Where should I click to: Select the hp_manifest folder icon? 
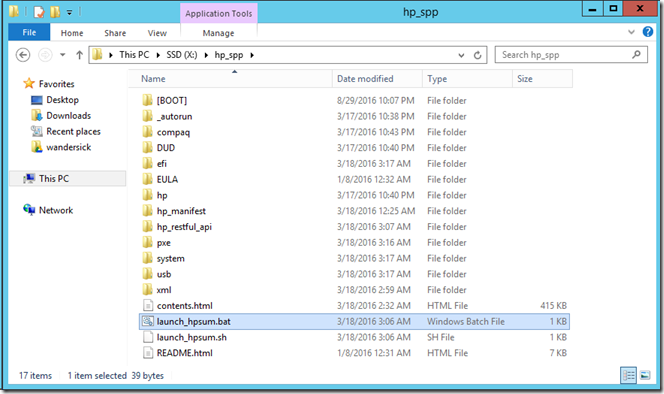pyautogui.click(x=147, y=211)
